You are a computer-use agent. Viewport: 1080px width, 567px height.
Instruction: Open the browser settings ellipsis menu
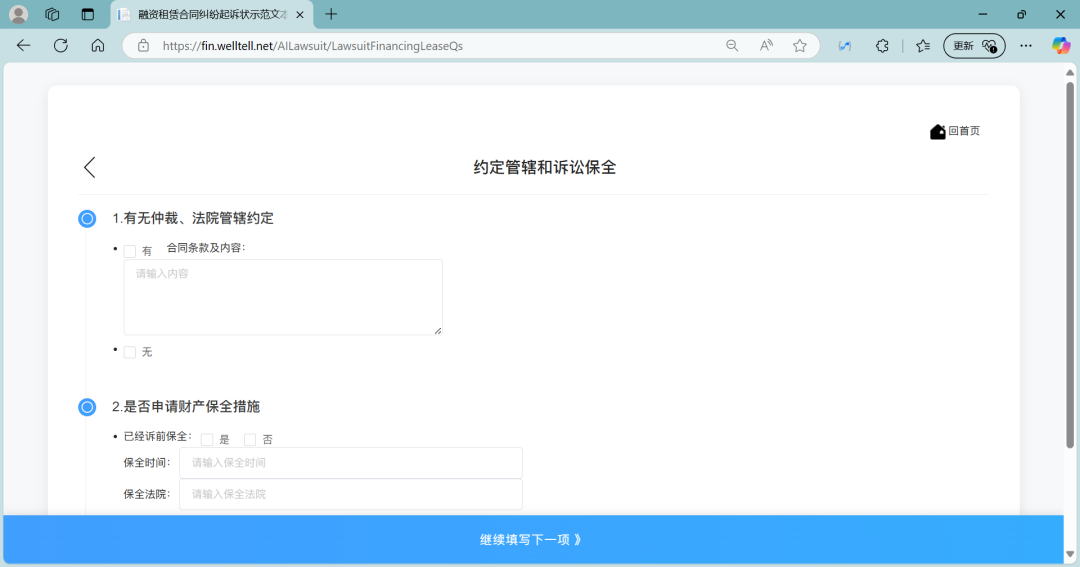coord(1026,45)
